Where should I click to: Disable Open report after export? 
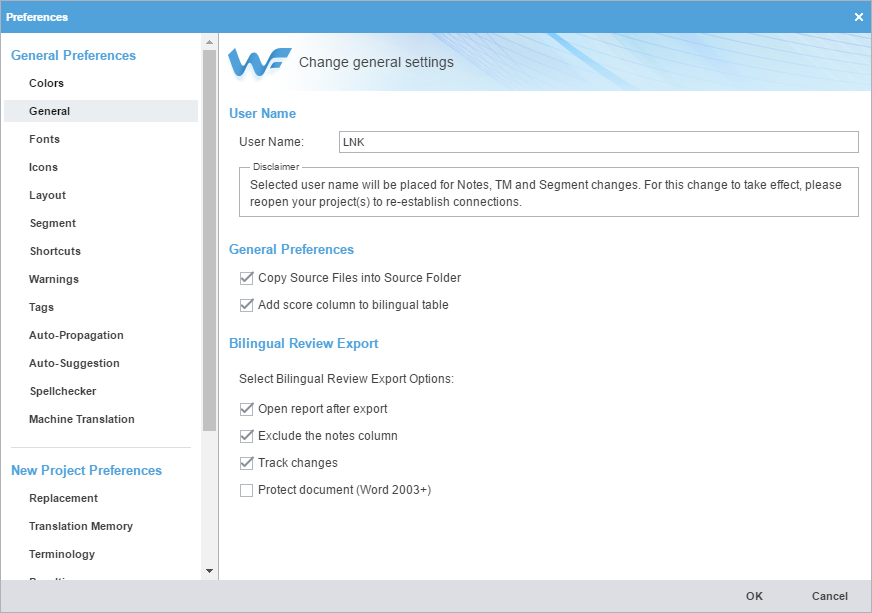point(247,409)
